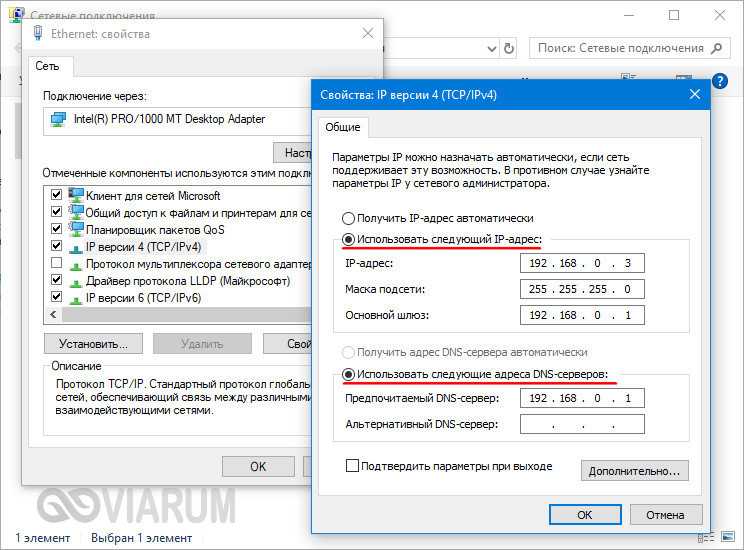
Task: Switch to details view in status bar
Action: click(x=706, y=537)
